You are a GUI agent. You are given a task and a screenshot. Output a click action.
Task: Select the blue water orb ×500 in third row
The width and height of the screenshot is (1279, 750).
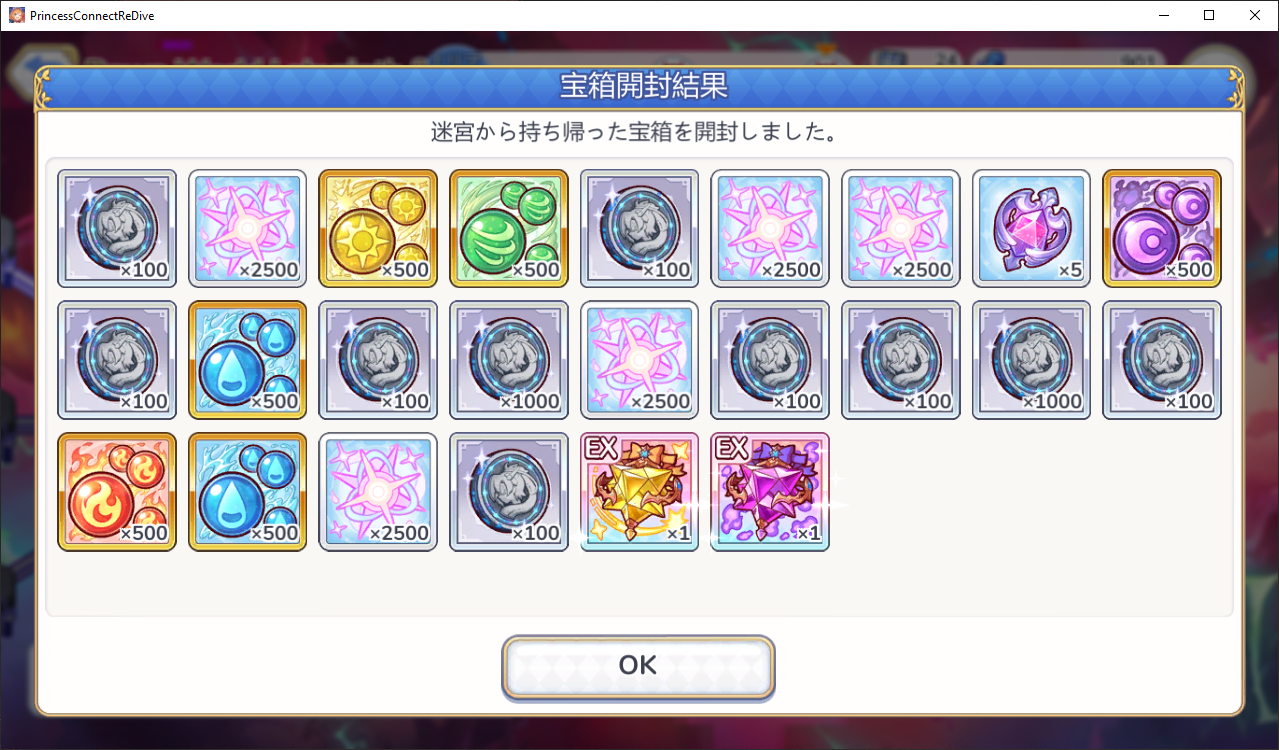pos(248,492)
